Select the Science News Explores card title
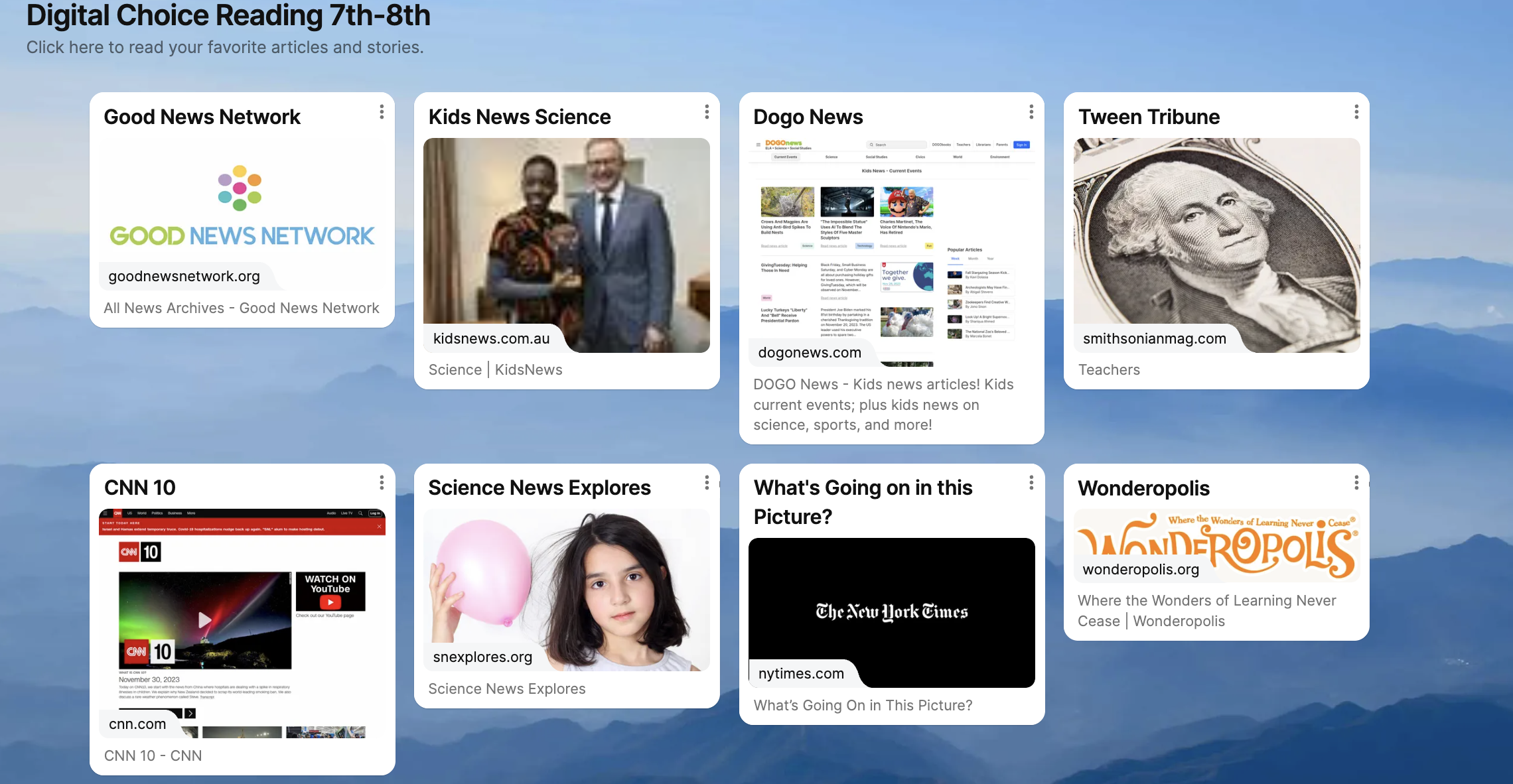 click(x=539, y=488)
